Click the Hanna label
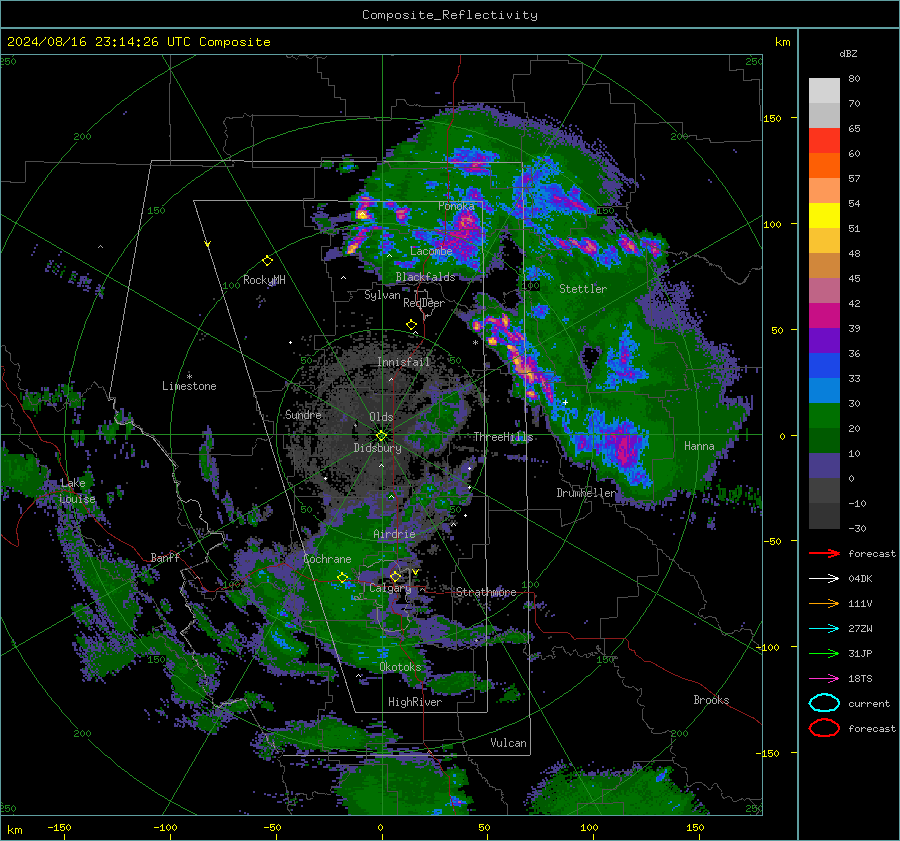900x841 pixels. [699, 446]
